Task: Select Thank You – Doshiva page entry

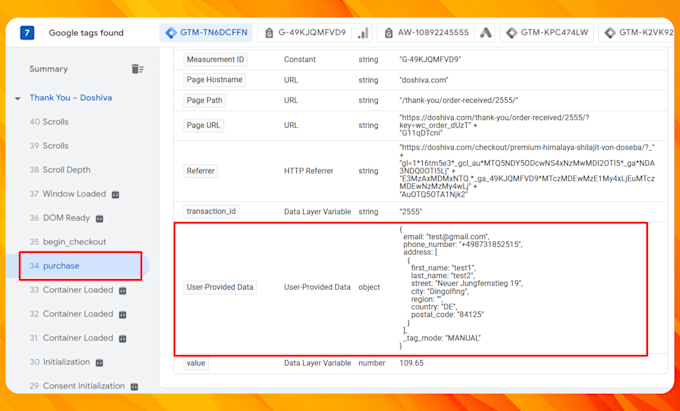Action: point(71,98)
